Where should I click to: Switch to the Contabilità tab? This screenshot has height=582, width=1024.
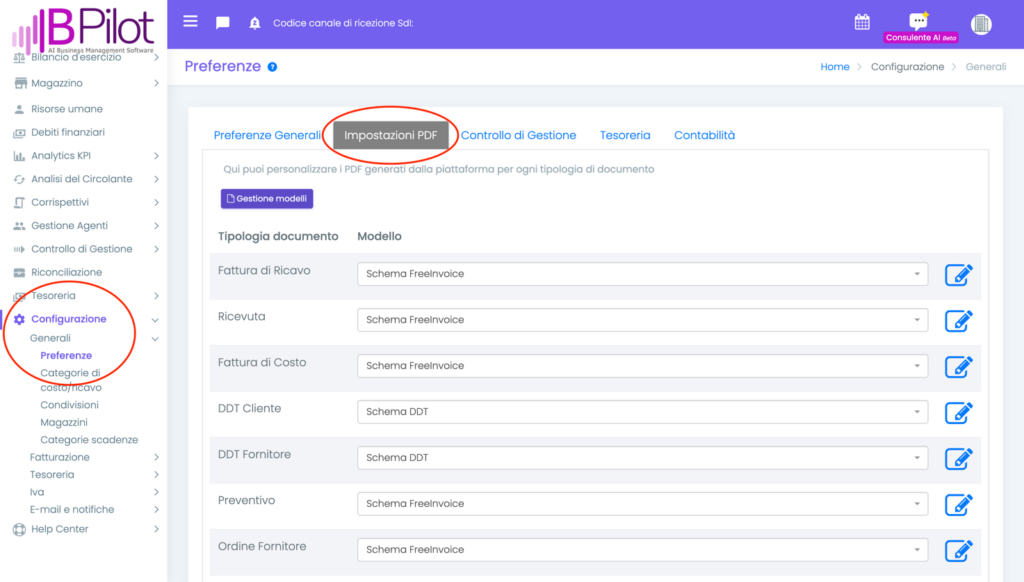704,135
